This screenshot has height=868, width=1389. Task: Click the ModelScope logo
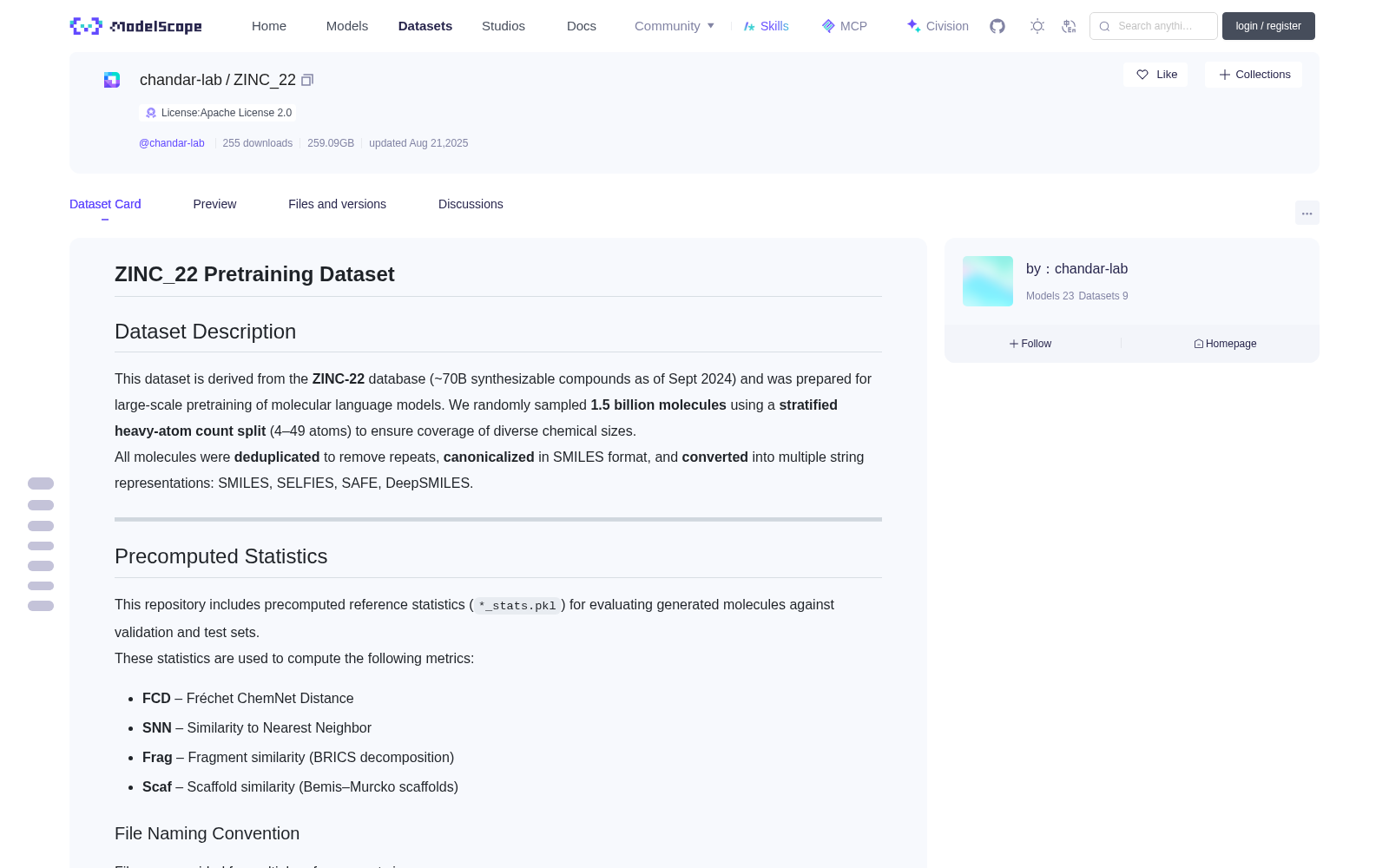[x=136, y=26]
